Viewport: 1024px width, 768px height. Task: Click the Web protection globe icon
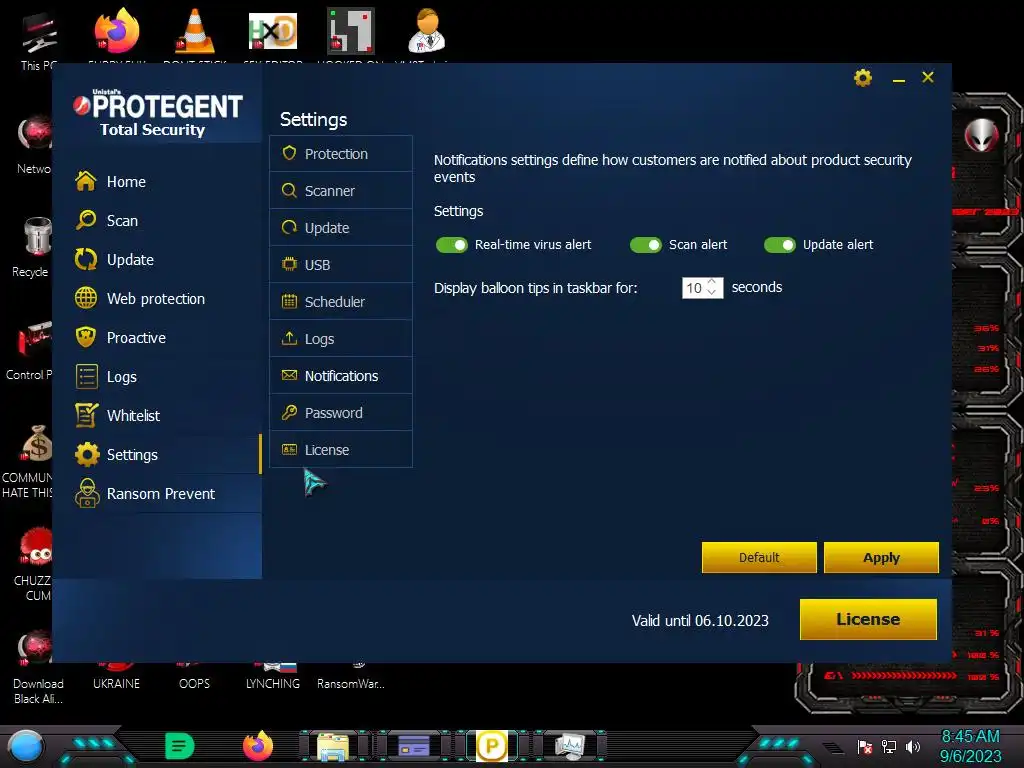pyautogui.click(x=86, y=298)
